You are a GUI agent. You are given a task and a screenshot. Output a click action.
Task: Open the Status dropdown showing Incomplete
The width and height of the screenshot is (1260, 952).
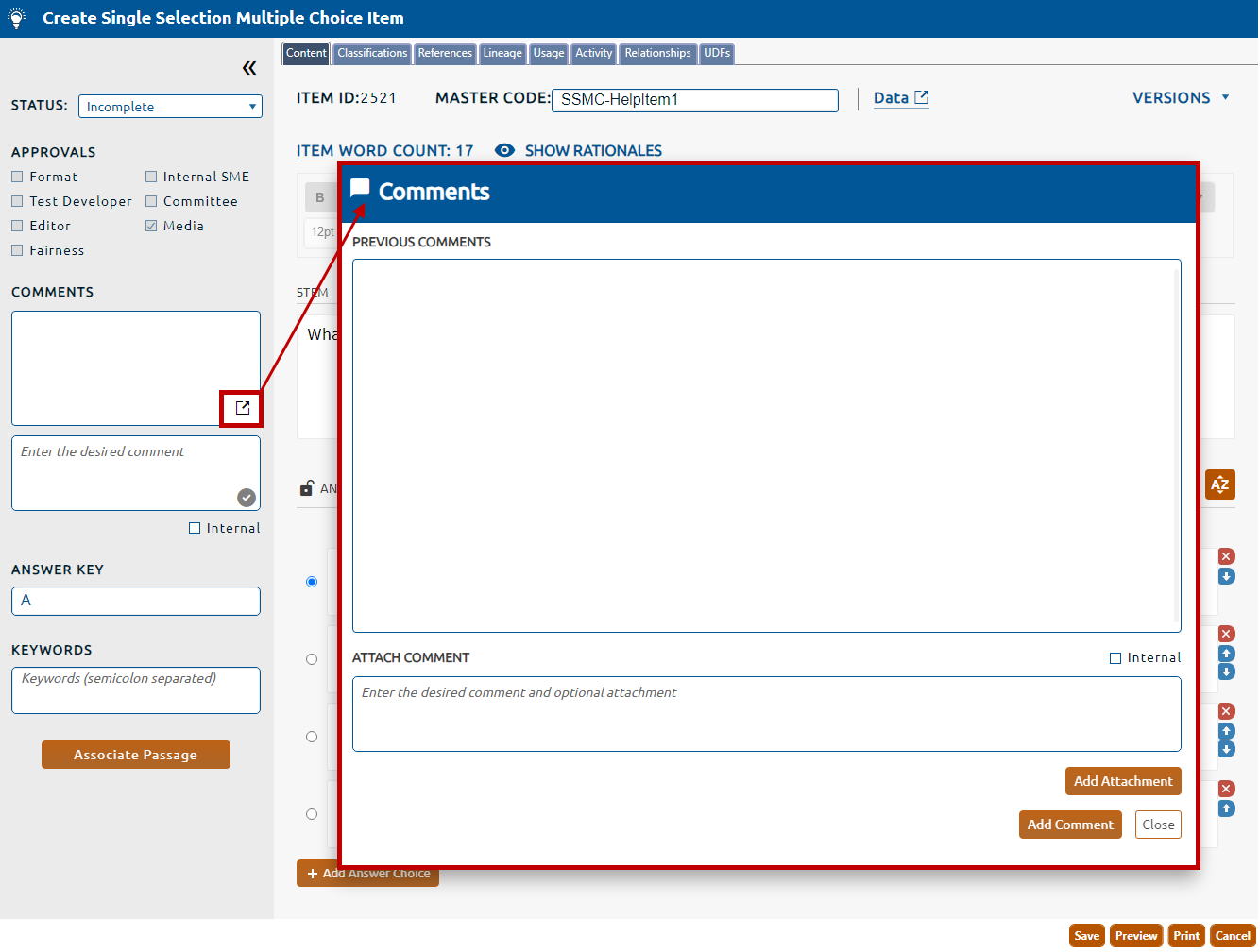(170, 107)
